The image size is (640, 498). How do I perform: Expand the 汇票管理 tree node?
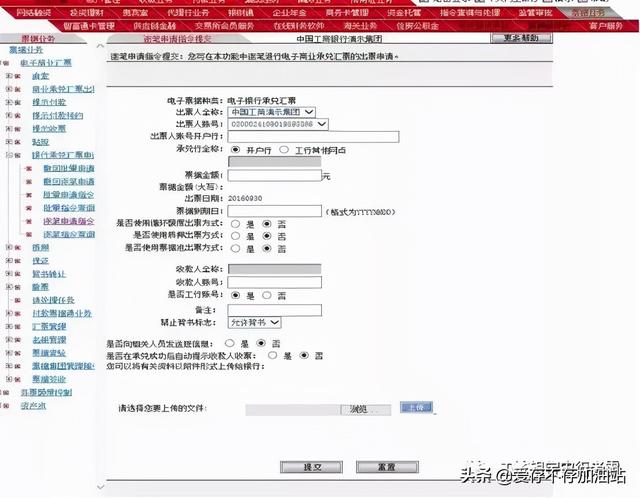point(9,326)
